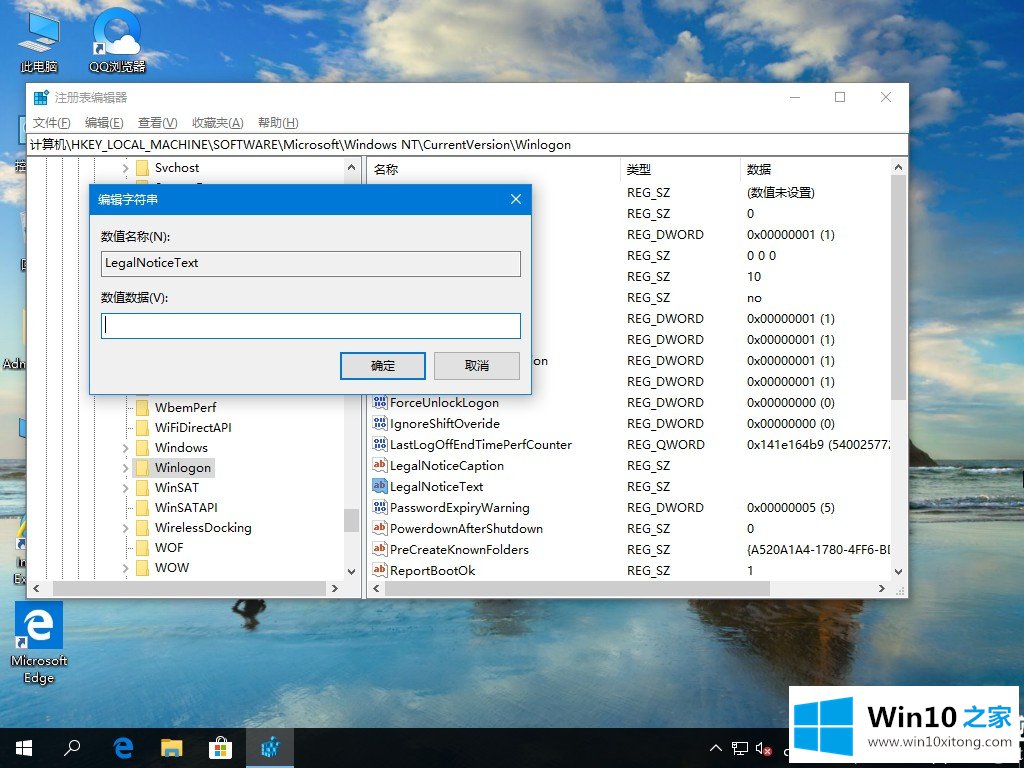Click the WinSATAPI folder icon

(x=142, y=507)
